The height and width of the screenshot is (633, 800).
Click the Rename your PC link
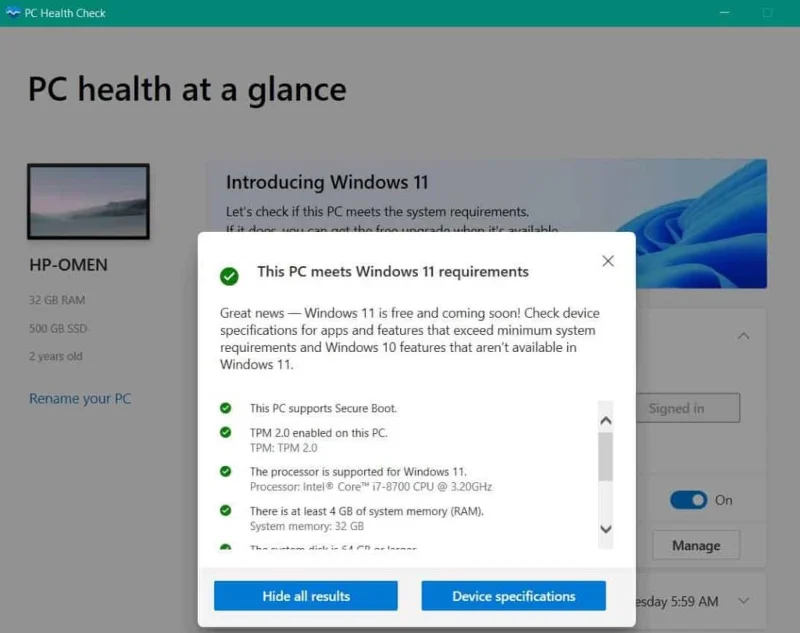80,398
